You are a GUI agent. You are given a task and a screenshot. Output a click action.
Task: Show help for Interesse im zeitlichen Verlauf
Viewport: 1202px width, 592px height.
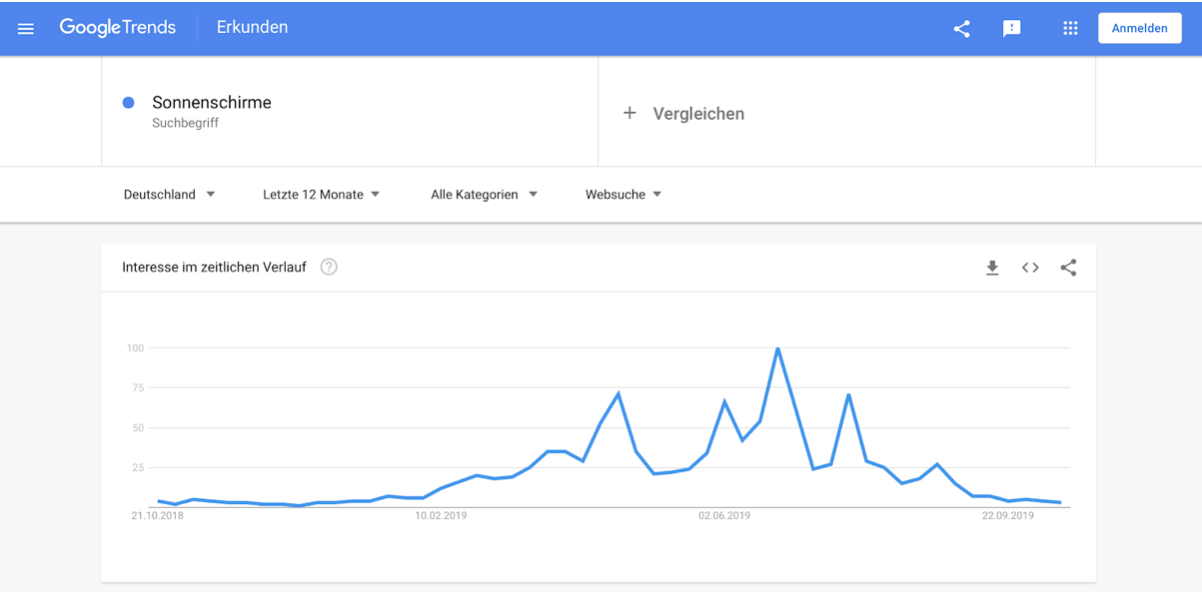[329, 267]
